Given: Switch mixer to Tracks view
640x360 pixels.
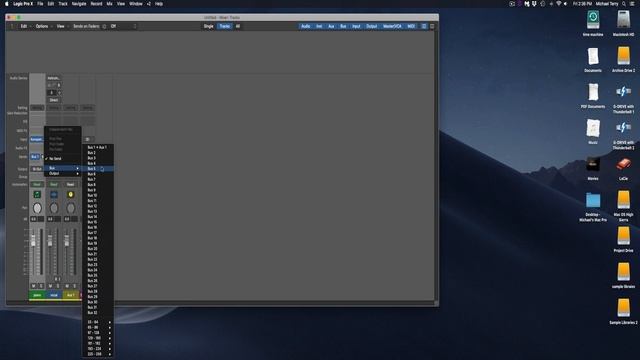Looking at the screenshot, I should (224, 26).
